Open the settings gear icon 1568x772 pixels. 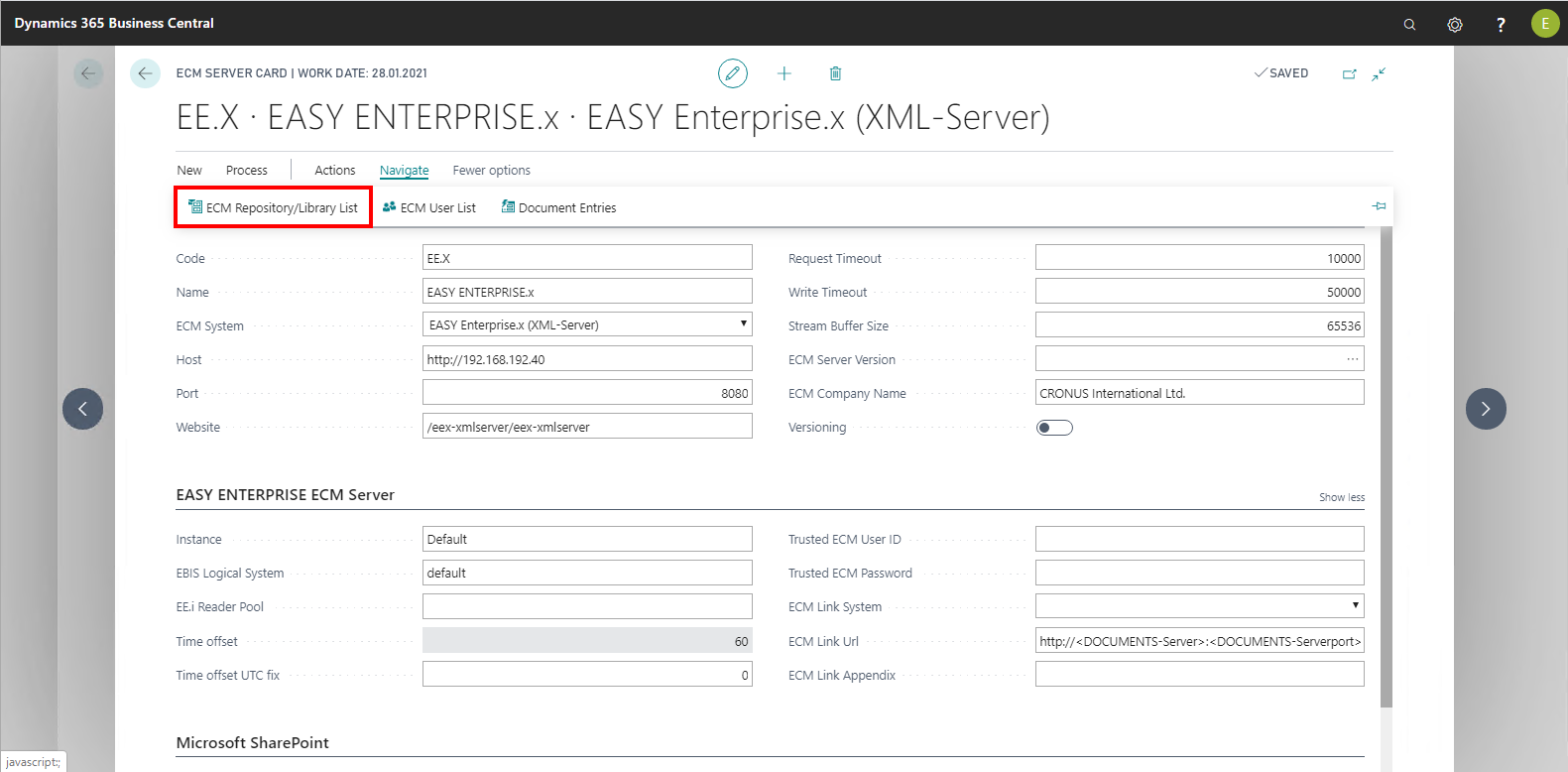click(1455, 24)
